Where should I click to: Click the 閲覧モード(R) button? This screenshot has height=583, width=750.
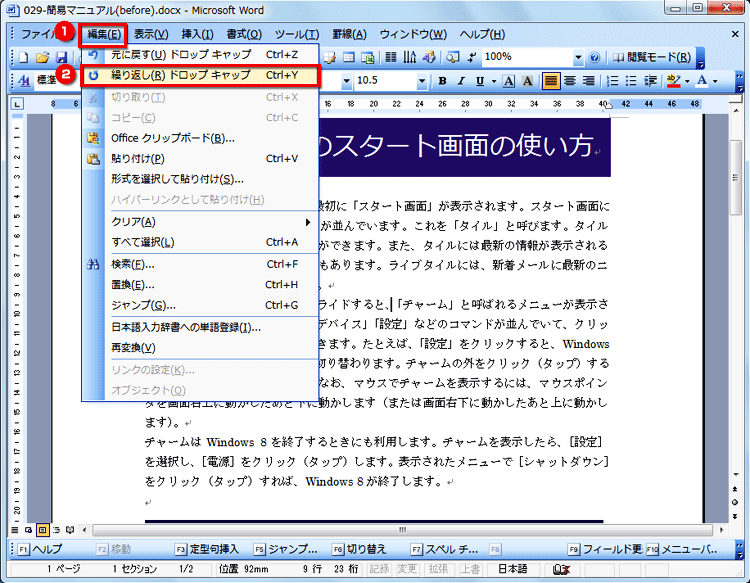pos(652,57)
